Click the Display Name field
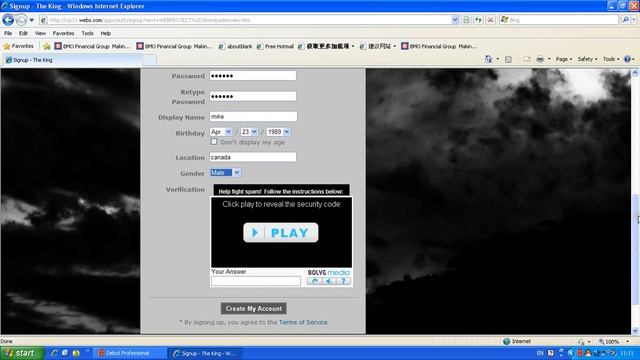The width and height of the screenshot is (640, 360). point(253,116)
